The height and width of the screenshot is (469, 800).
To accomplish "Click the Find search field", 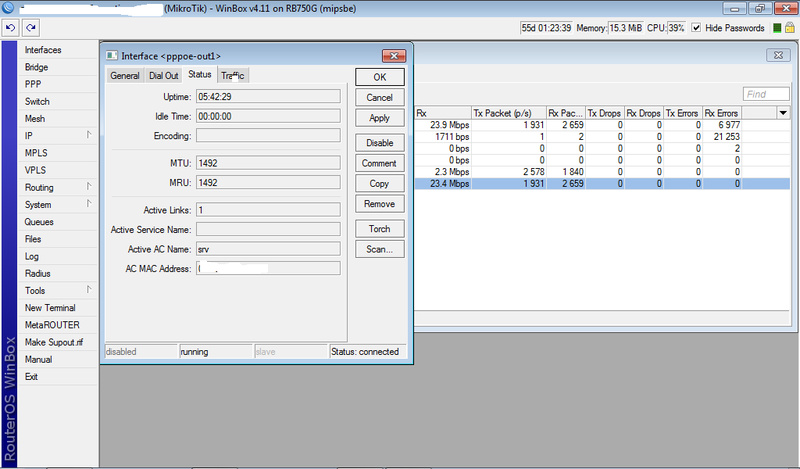I will pyautogui.click(x=766, y=94).
